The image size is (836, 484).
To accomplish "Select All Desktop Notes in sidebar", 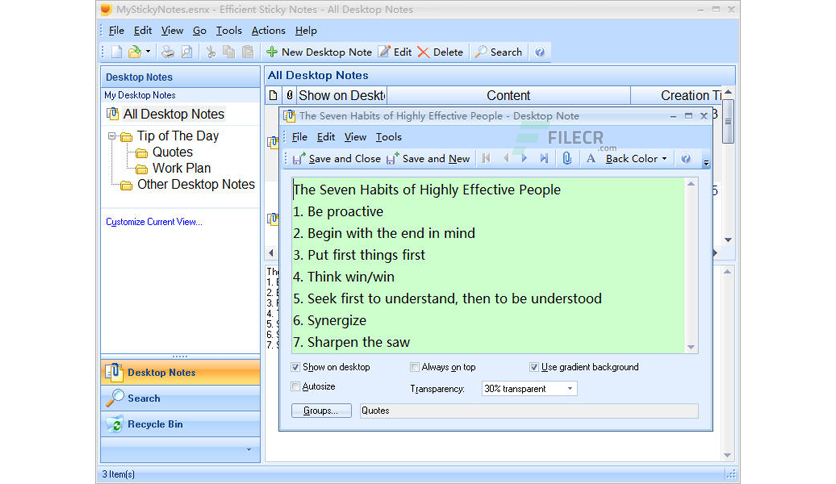I will [x=173, y=114].
